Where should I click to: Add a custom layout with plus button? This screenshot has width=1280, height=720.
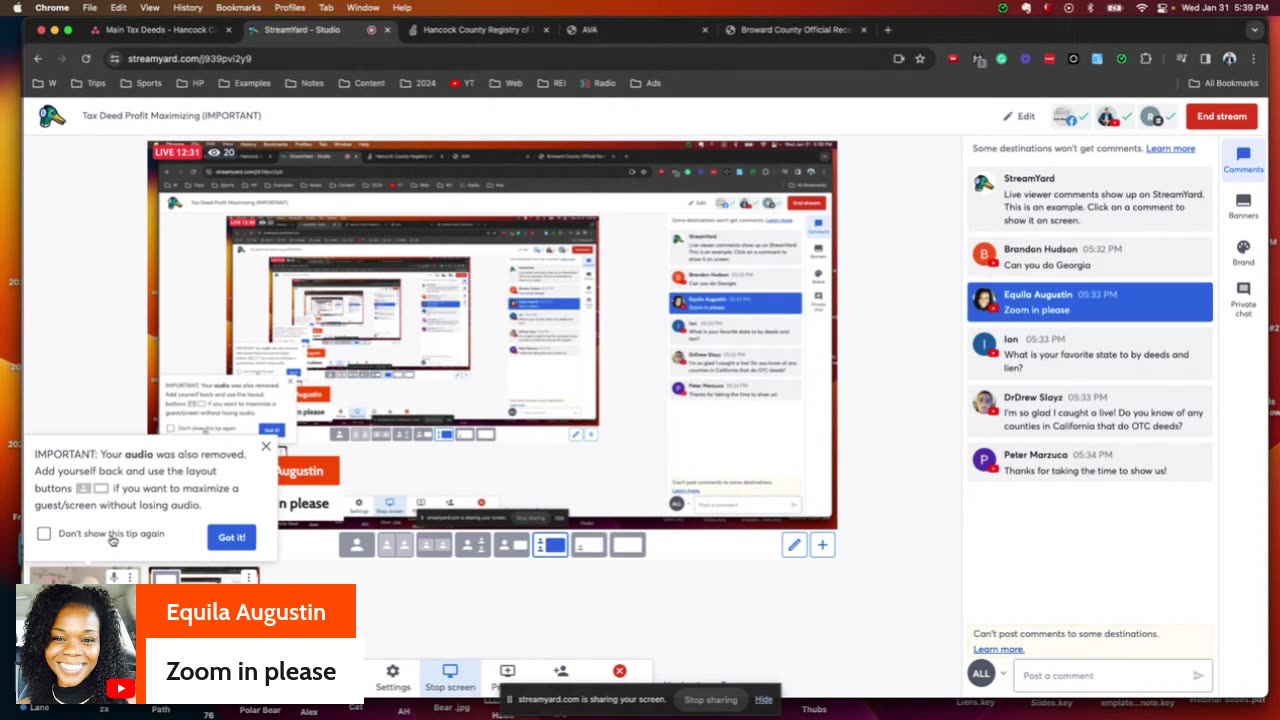pyautogui.click(x=822, y=545)
